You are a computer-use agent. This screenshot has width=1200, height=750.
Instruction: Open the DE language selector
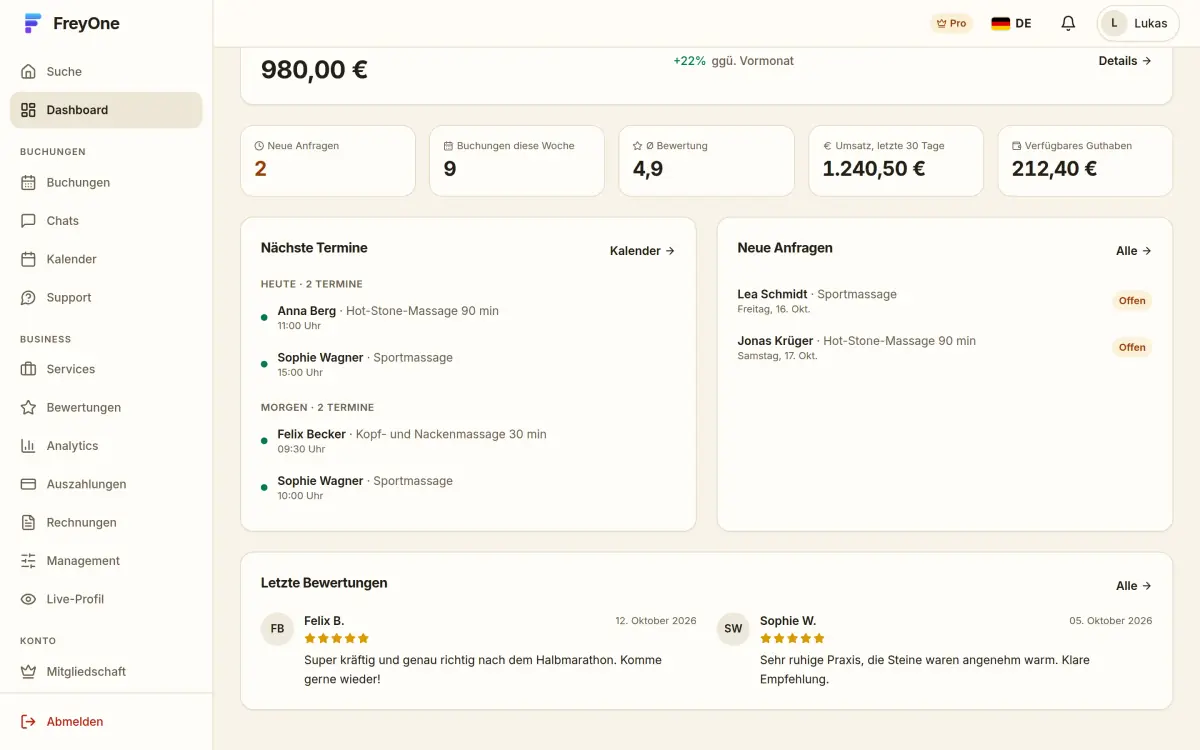point(1012,23)
